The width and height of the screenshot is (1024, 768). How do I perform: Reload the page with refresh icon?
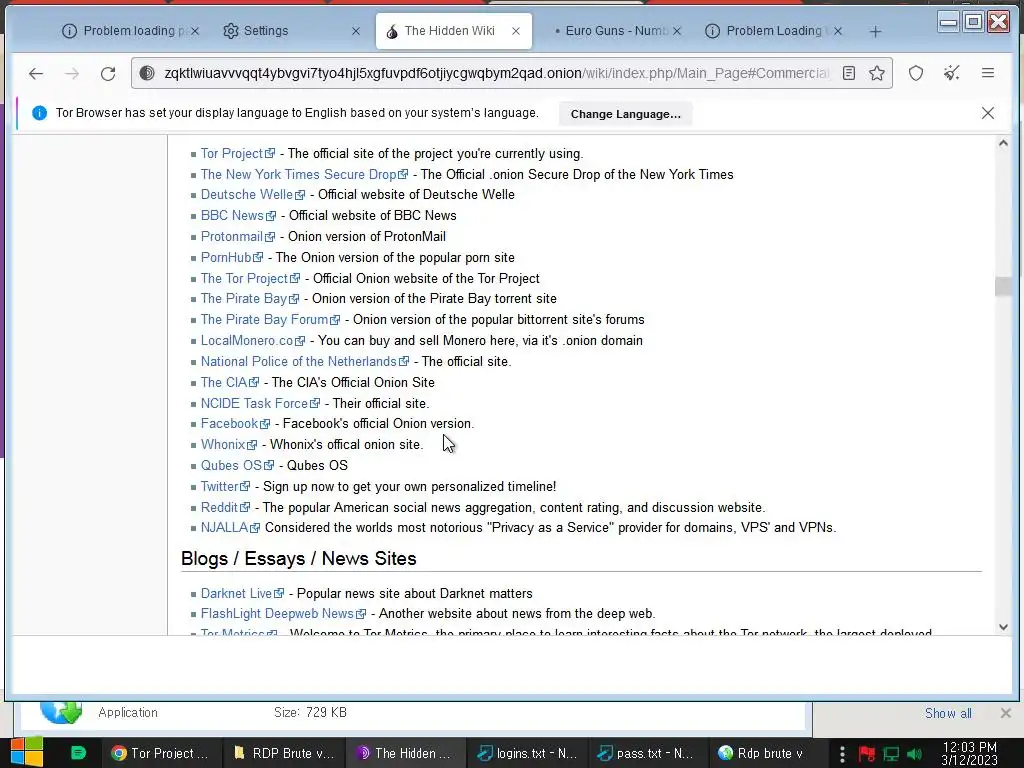pos(108,74)
